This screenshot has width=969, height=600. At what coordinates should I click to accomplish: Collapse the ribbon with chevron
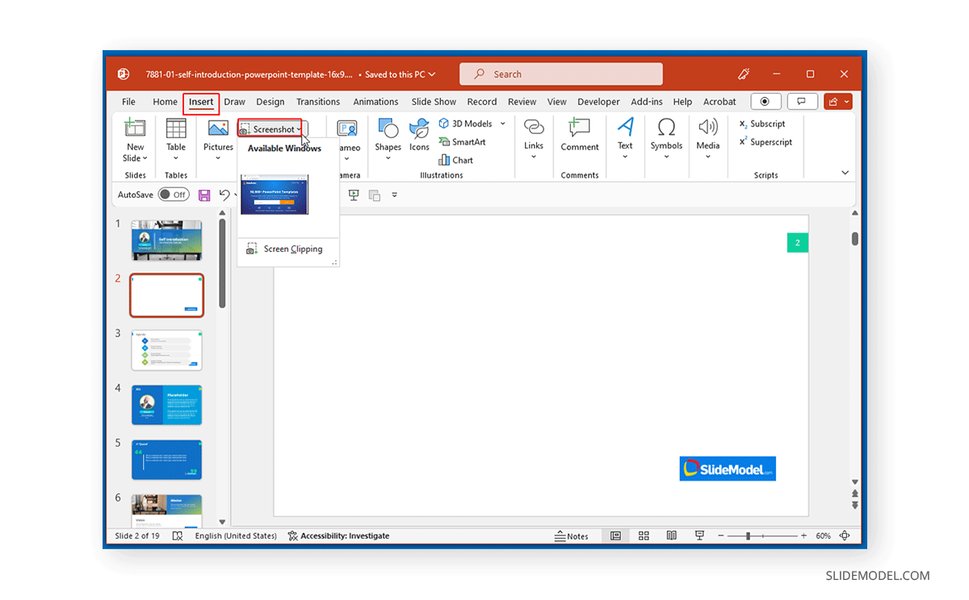845,172
